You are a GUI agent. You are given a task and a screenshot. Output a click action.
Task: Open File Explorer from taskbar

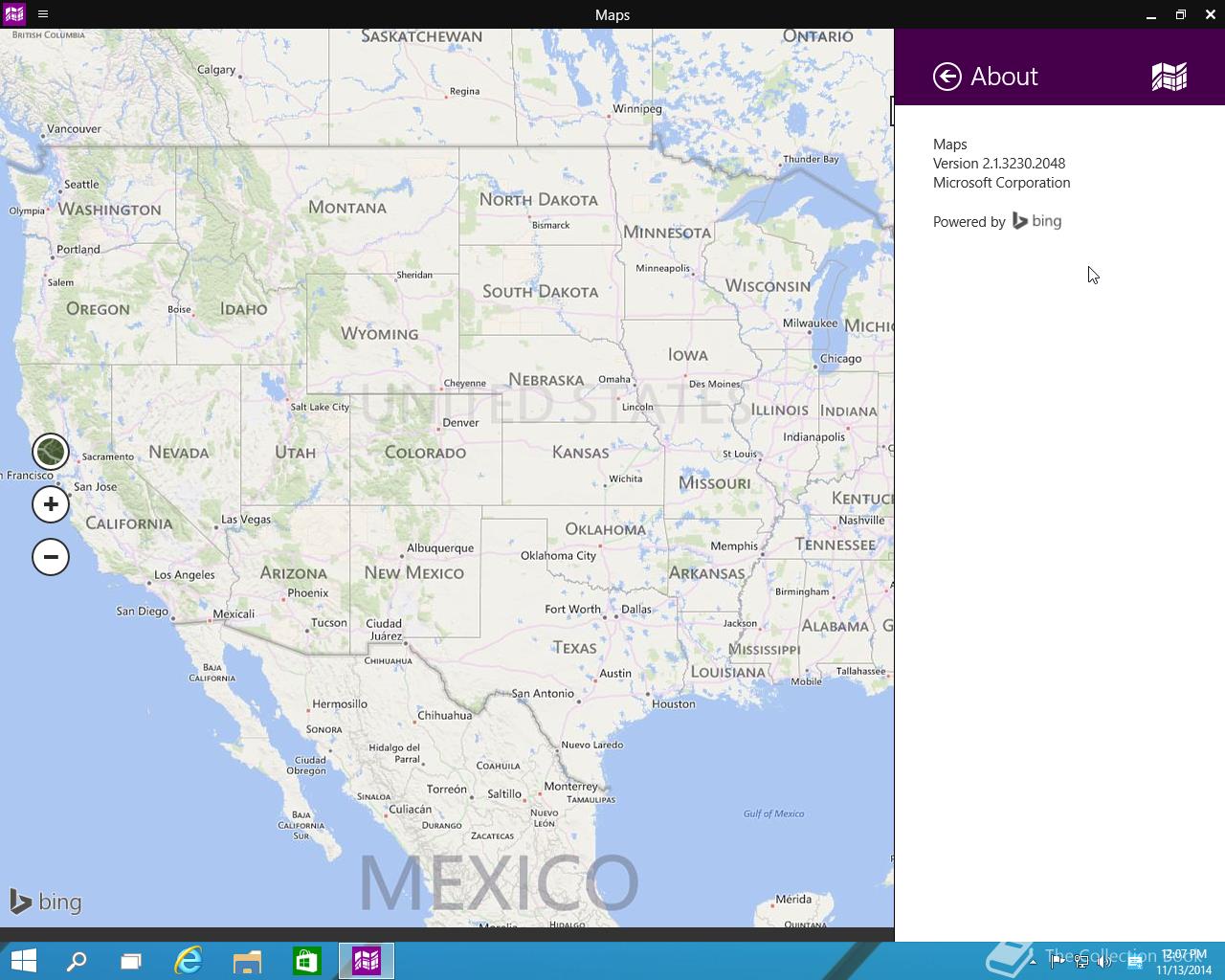pyautogui.click(x=247, y=961)
